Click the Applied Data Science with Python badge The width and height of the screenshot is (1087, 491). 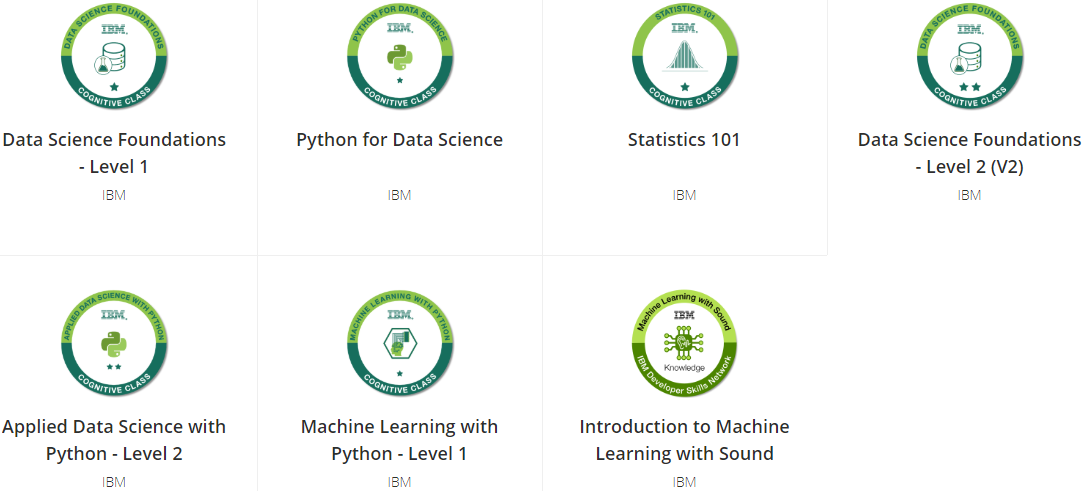pyautogui.click(x=114, y=344)
